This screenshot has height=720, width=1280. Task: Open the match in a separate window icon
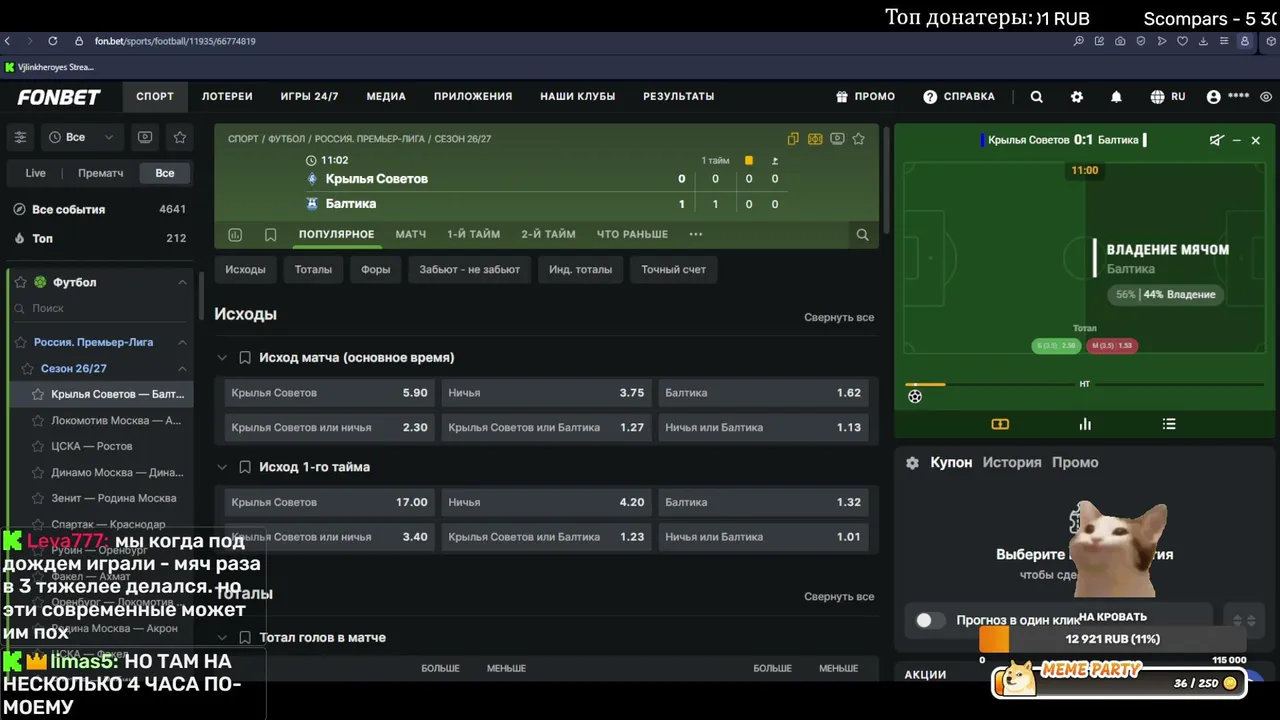793,139
